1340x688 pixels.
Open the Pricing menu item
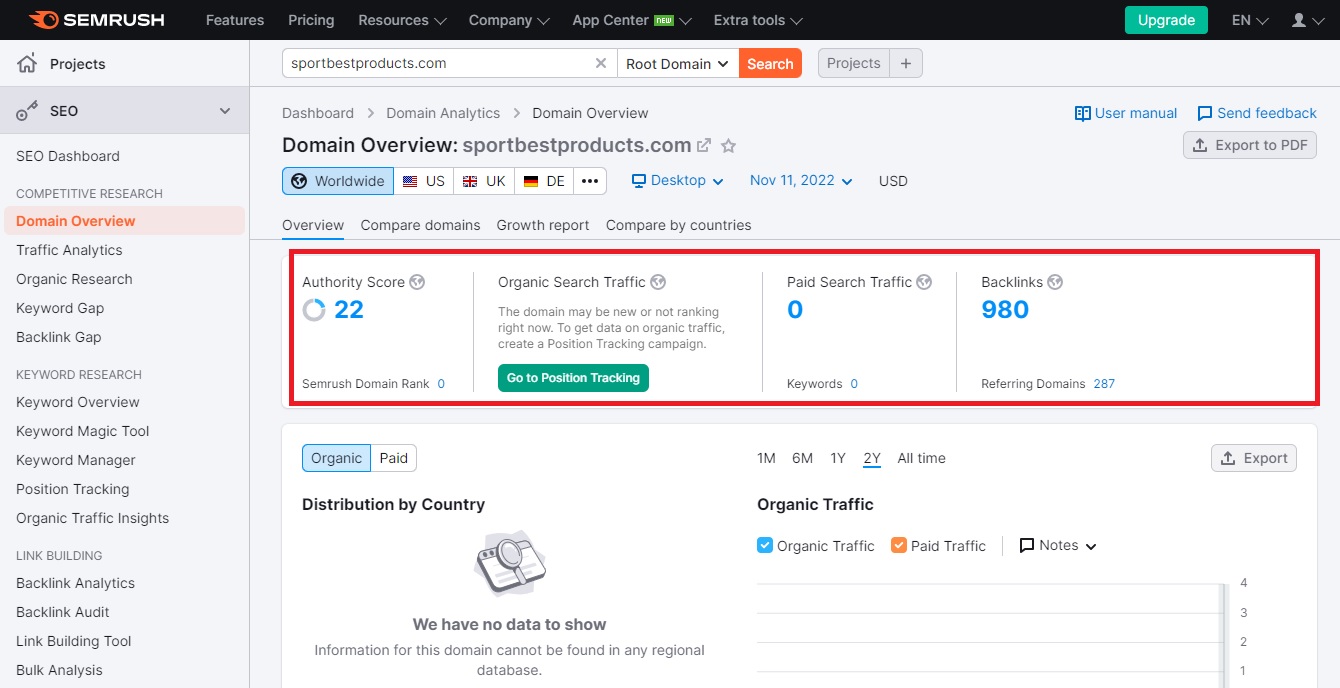click(311, 20)
